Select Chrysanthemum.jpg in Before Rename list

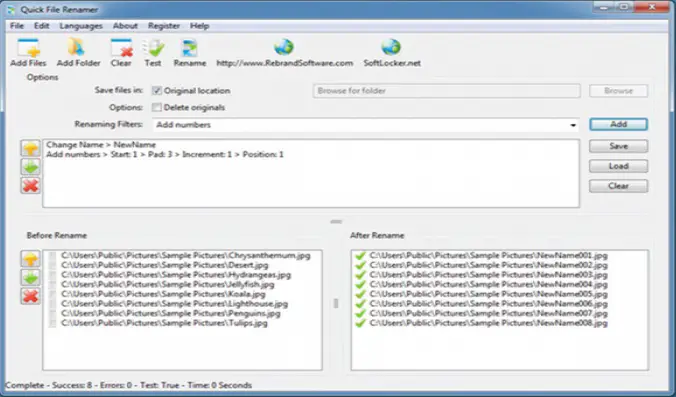pos(186,256)
